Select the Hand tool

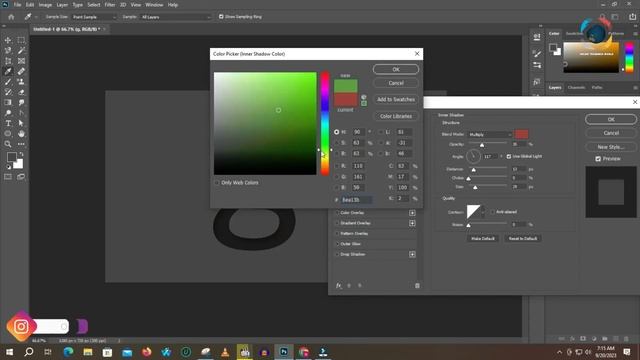(x=21, y=134)
